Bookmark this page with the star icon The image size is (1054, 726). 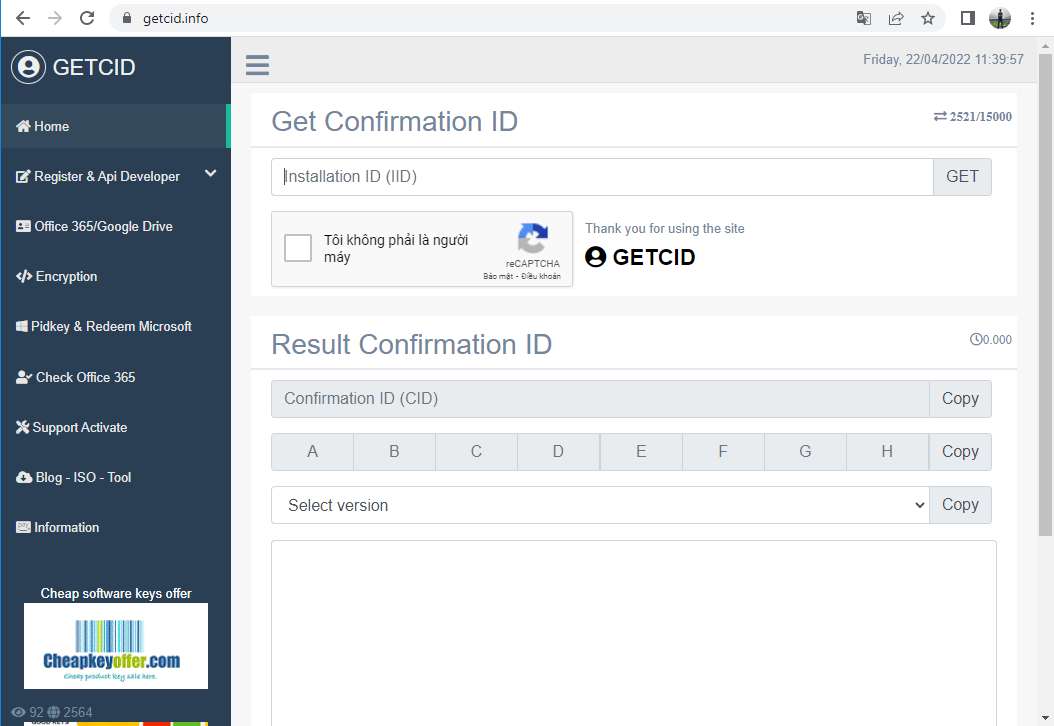[x=928, y=18]
